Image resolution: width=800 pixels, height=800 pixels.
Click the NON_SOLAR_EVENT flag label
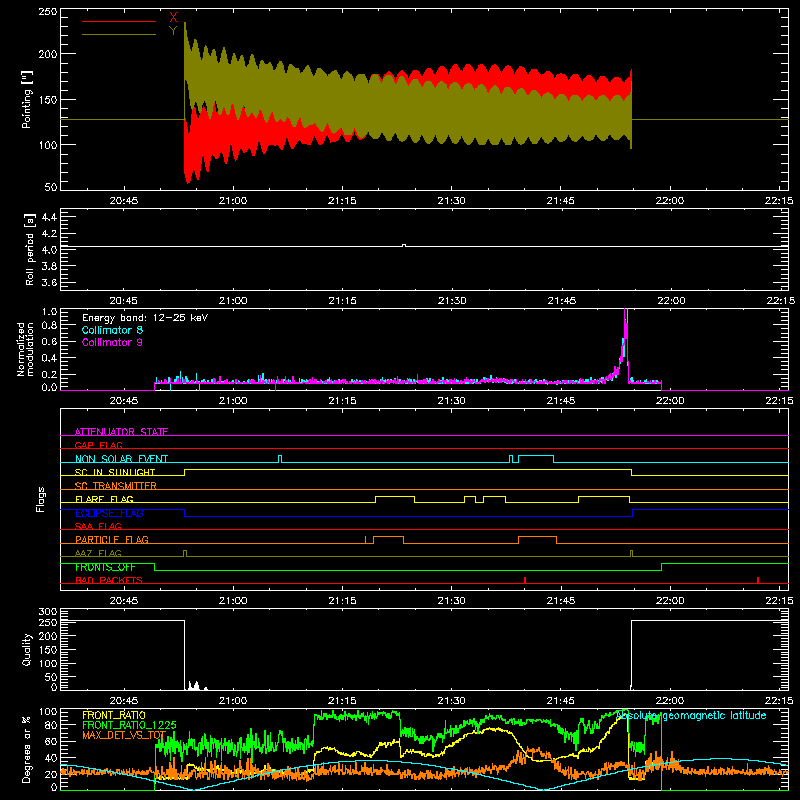coord(121,459)
